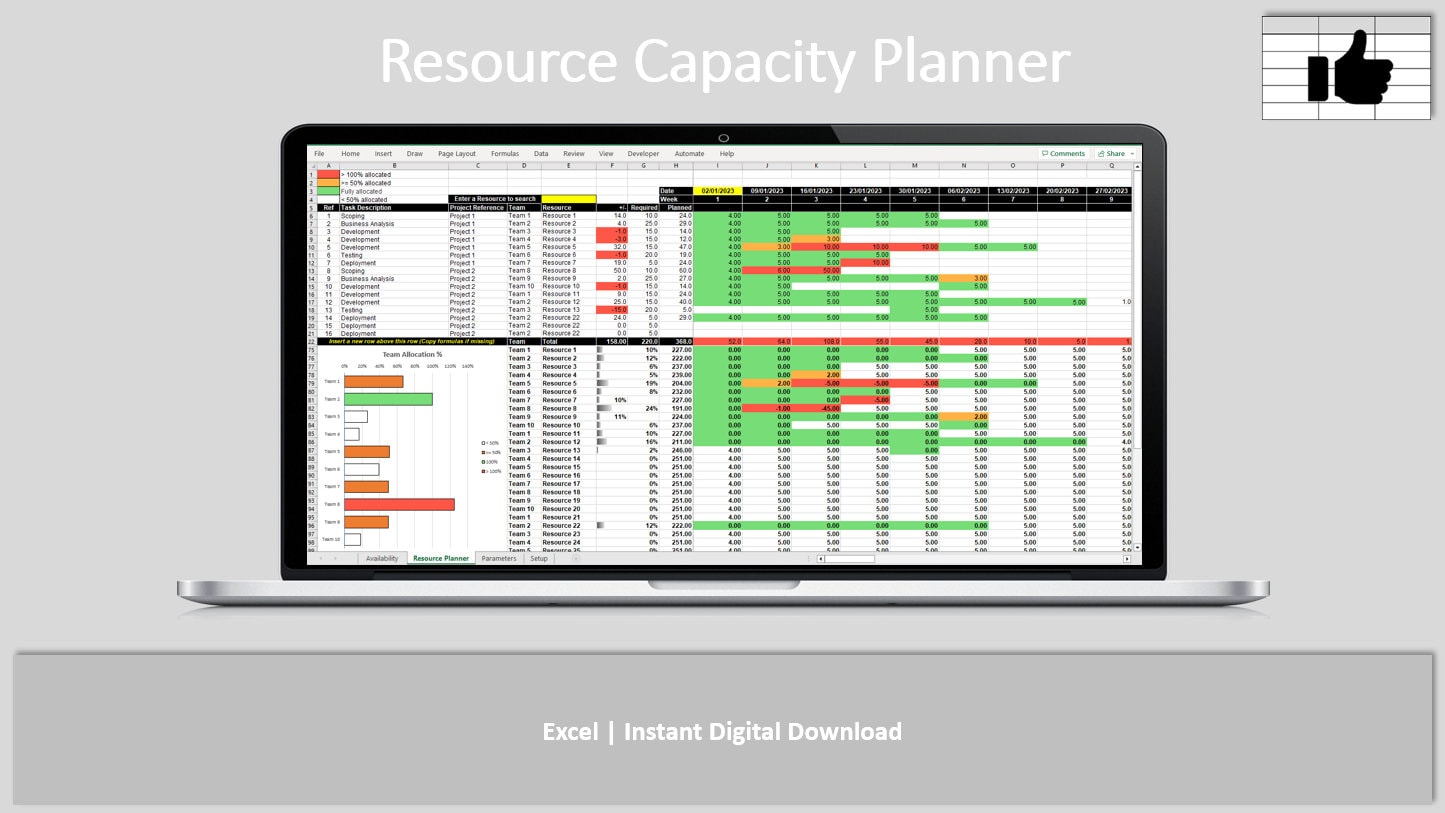Add a new worksheet with the plus icon
Viewport: 1445px width, 813px height.
pos(574,558)
